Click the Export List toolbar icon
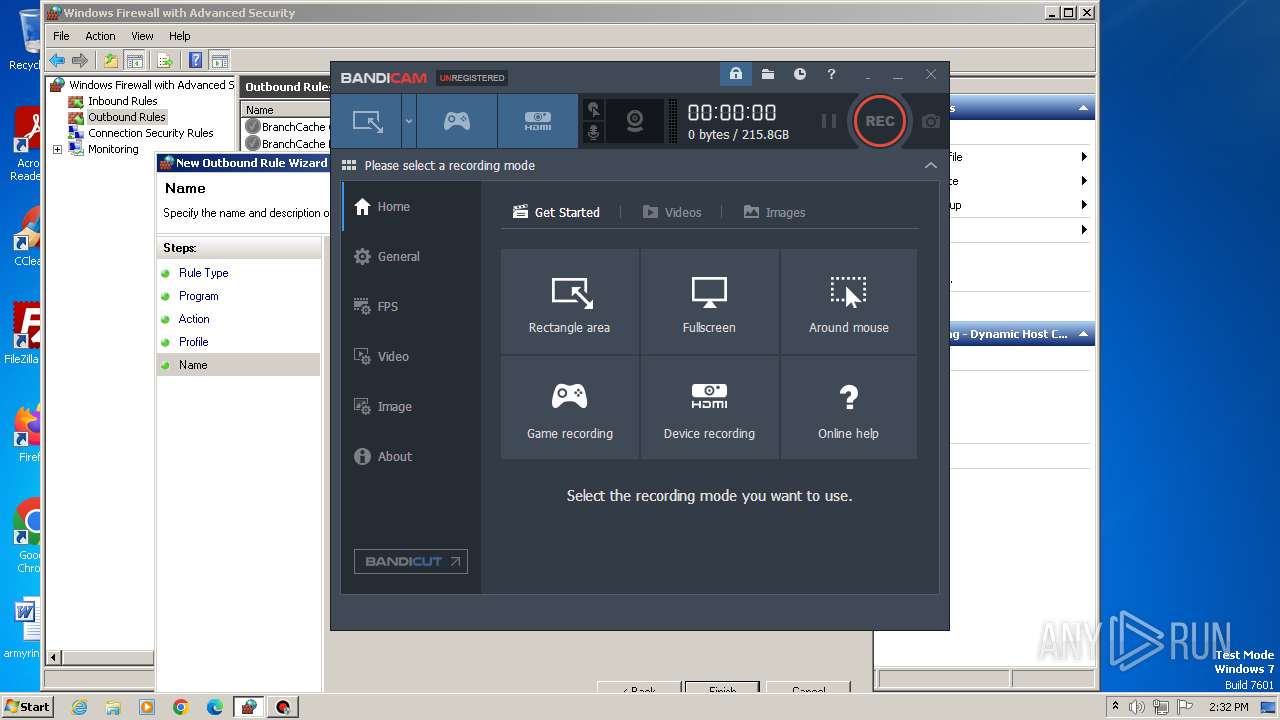Image resolution: width=1280 pixels, height=720 pixels. 165,60
